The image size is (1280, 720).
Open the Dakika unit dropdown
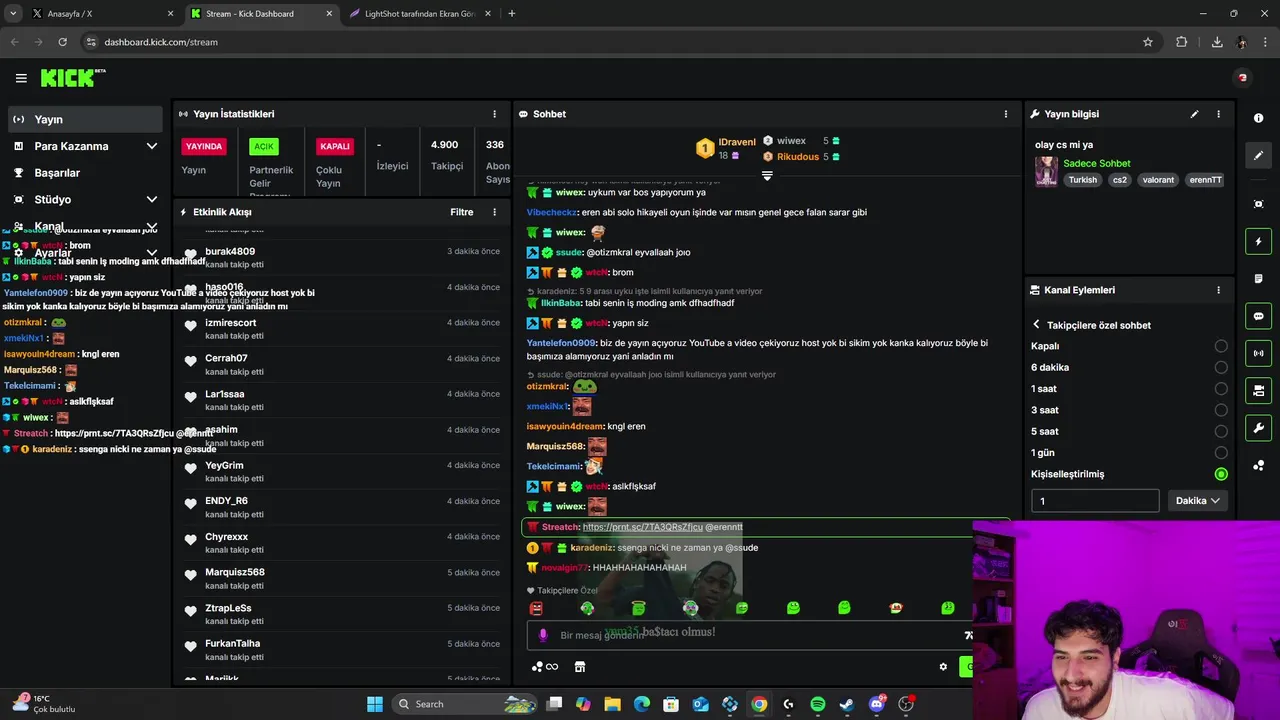(1197, 501)
